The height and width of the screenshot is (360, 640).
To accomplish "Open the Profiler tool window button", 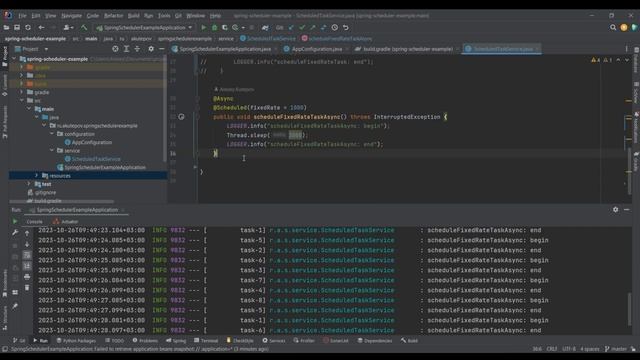I will point(304,340).
